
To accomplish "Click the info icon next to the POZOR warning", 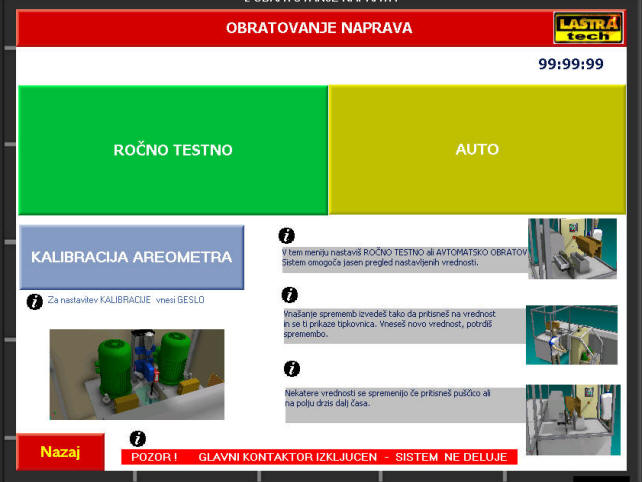I will (138, 438).
